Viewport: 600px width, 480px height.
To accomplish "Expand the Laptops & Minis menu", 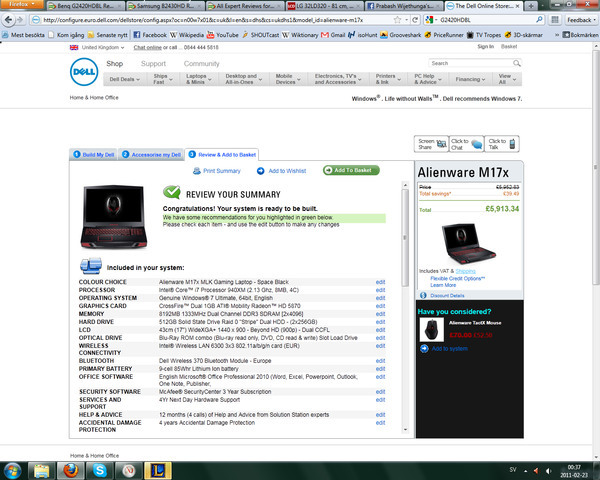I will [x=195, y=80].
